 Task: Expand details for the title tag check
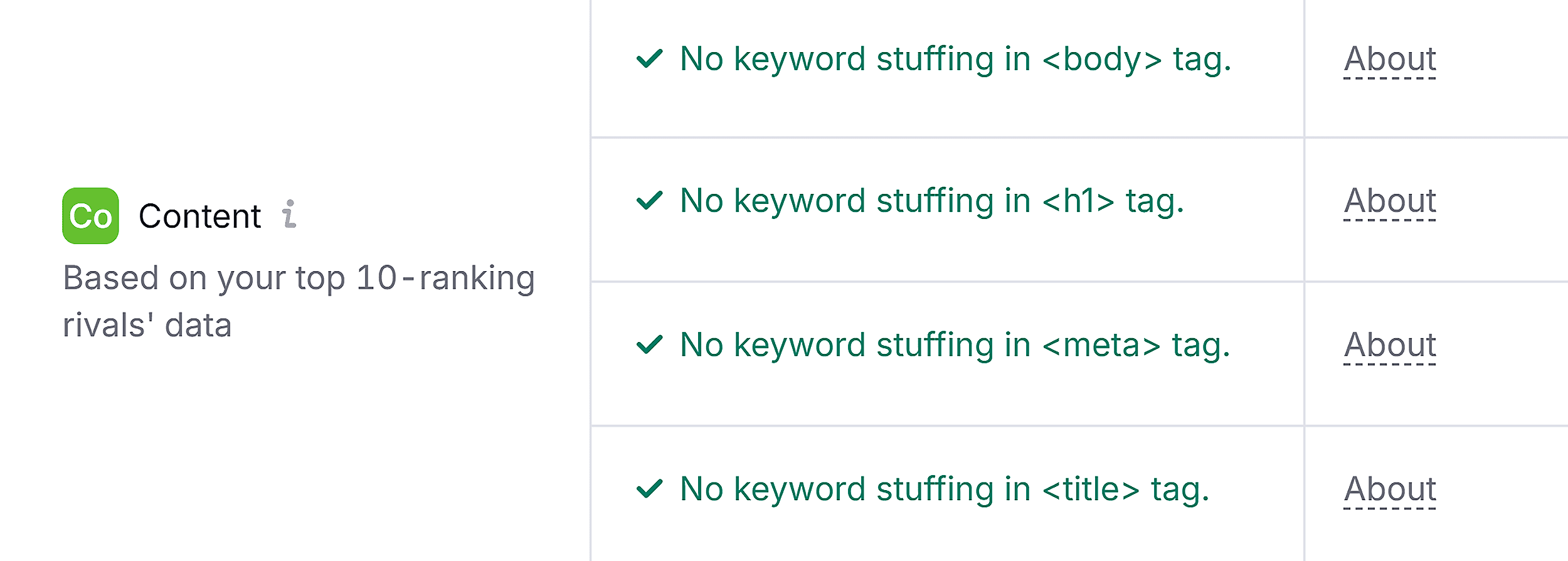pyautogui.click(x=1390, y=488)
